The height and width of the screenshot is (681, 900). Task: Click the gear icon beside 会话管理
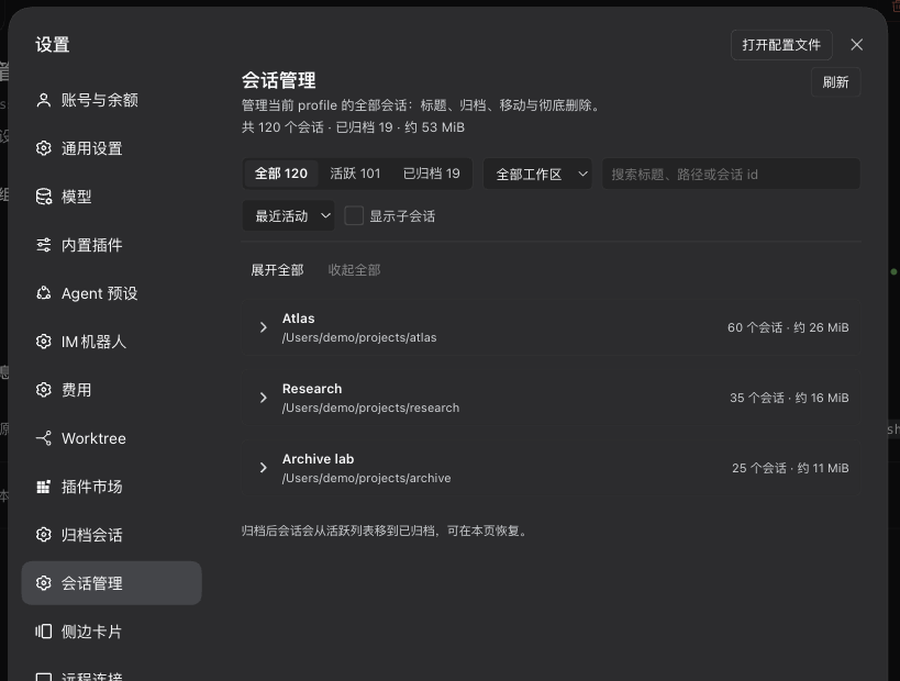pyautogui.click(x=44, y=583)
